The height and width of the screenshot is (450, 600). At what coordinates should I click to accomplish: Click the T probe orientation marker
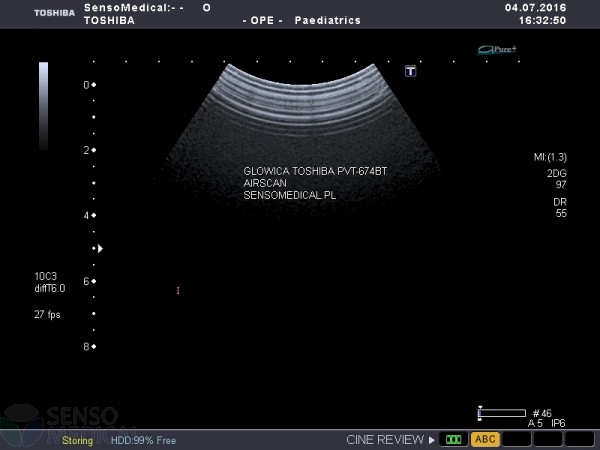tap(410, 71)
